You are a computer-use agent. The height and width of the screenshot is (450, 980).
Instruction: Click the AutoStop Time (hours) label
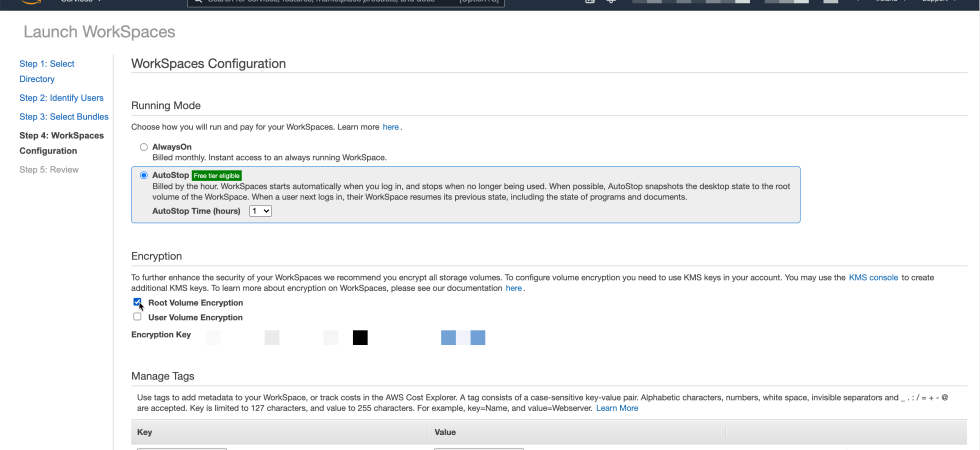[x=196, y=211]
